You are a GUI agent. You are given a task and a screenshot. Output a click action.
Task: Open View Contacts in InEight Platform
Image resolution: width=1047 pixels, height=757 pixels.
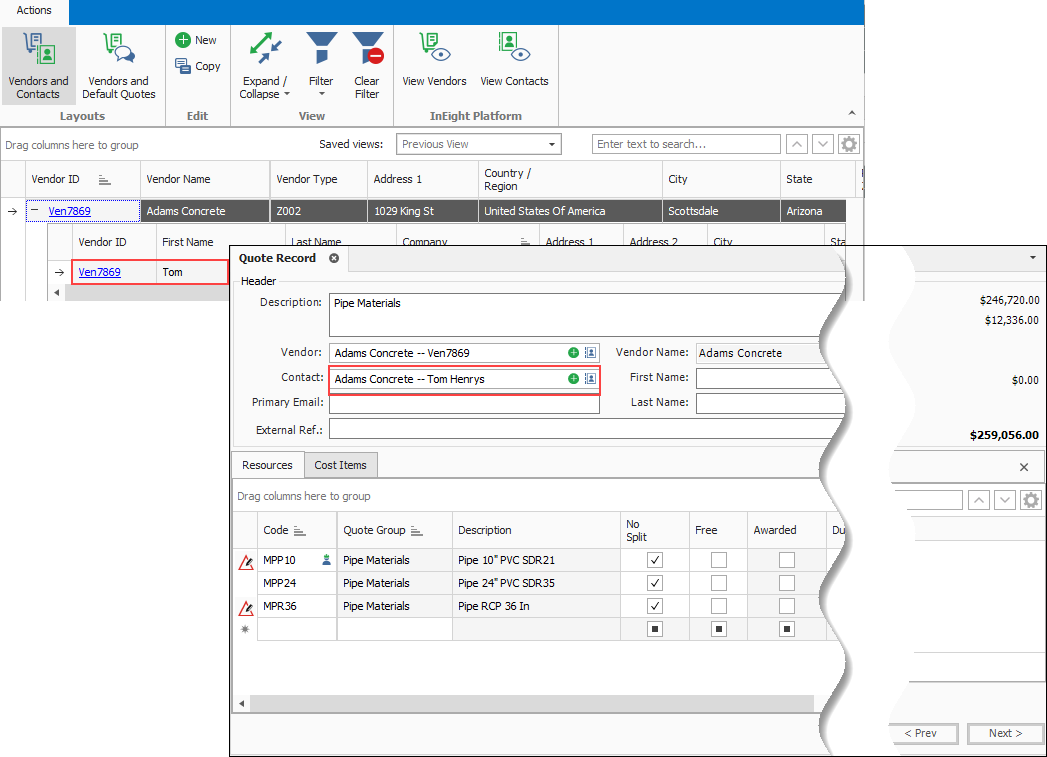coord(514,62)
